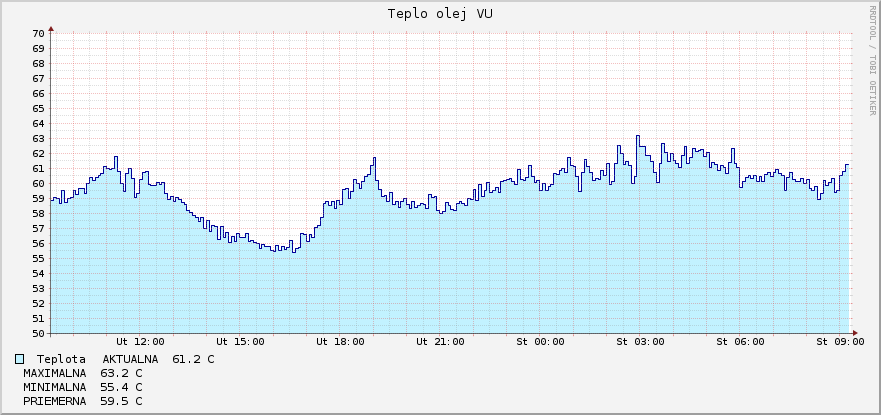Select the Ut 15:00 time axis label
881x415 pixels.
(240, 342)
